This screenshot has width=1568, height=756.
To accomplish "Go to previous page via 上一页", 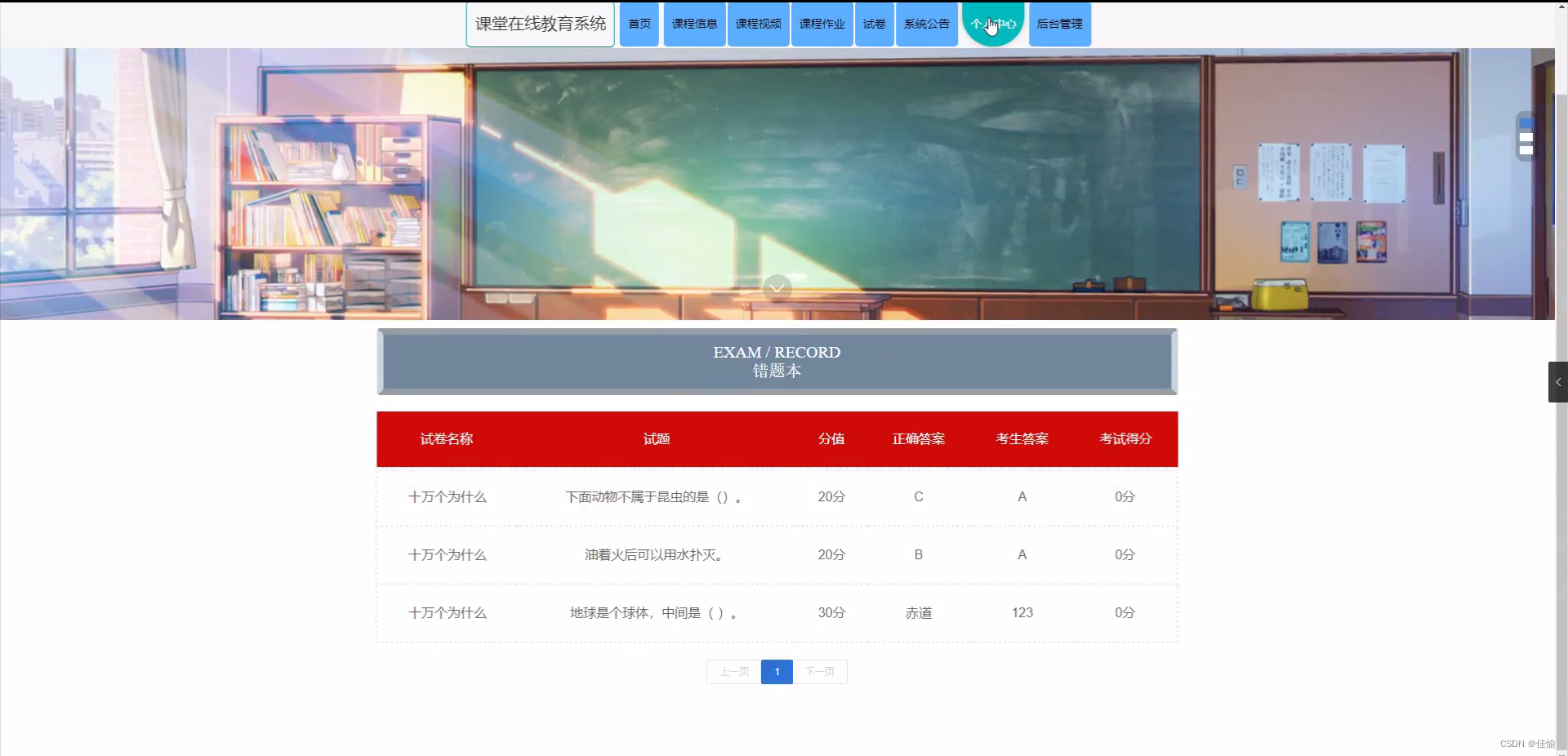I will click(x=733, y=671).
